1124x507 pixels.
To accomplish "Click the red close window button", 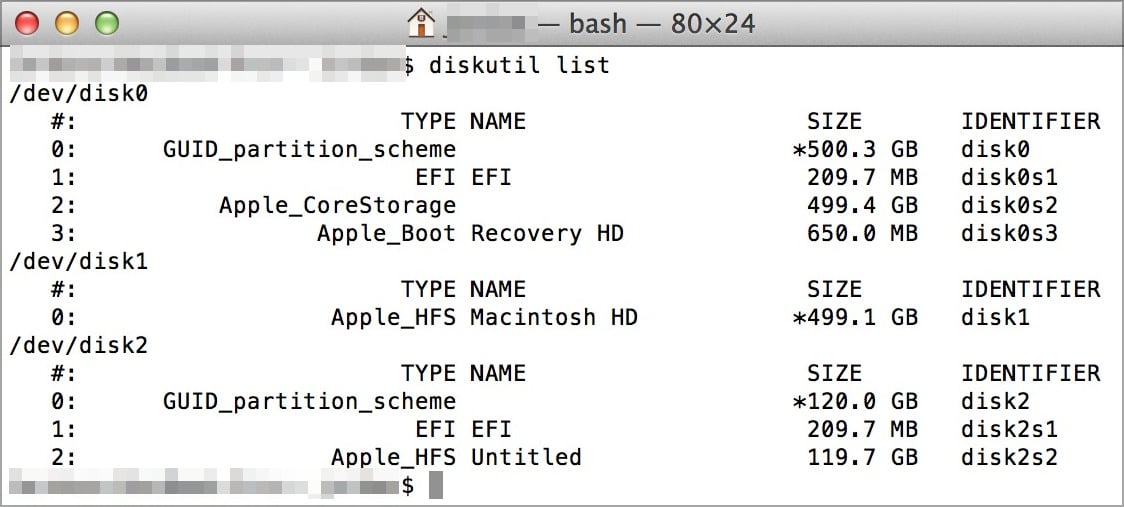I will coord(27,22).
